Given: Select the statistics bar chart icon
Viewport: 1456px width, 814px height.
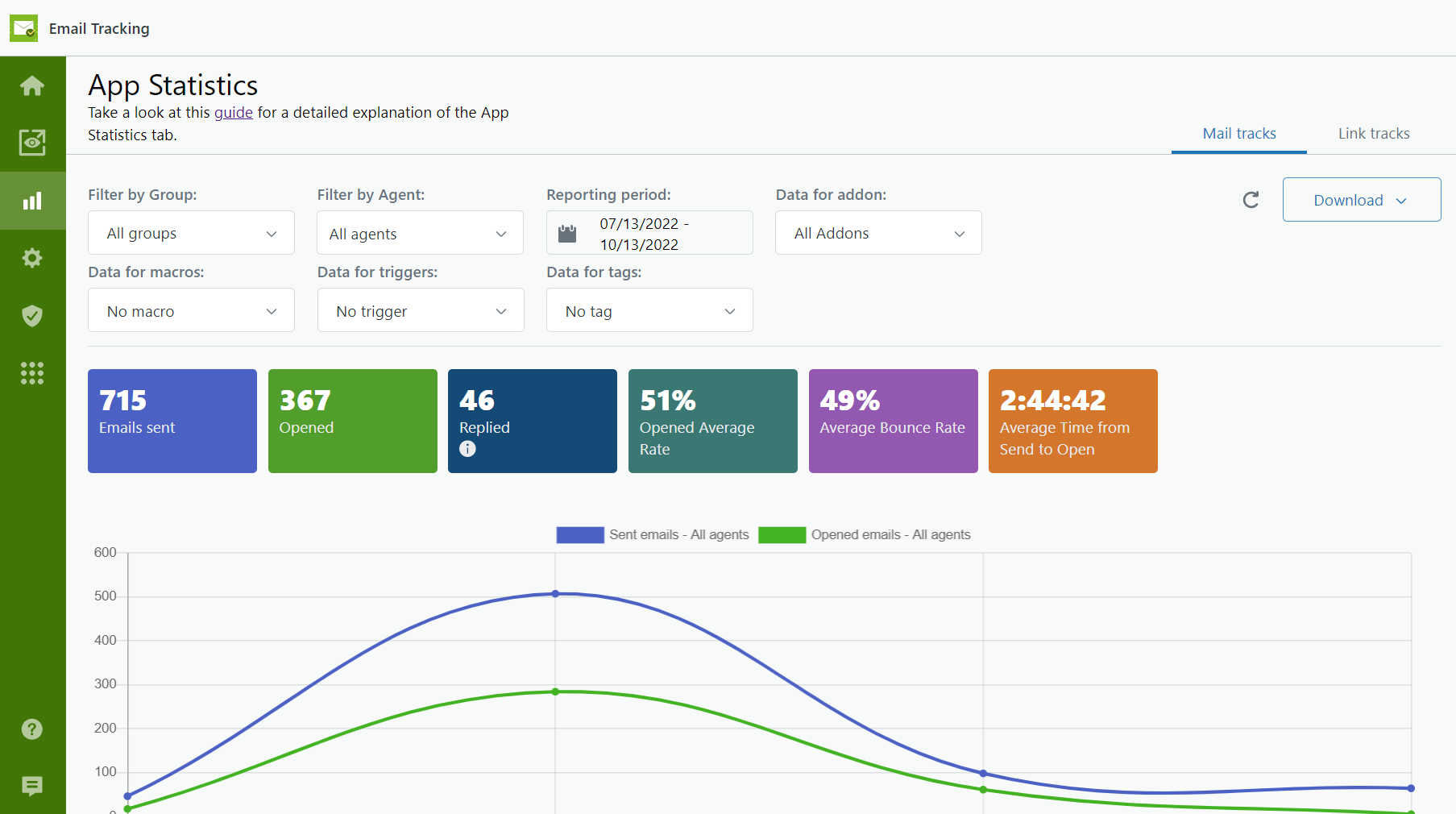Looking at the screenshot, I should click(32, 201).
